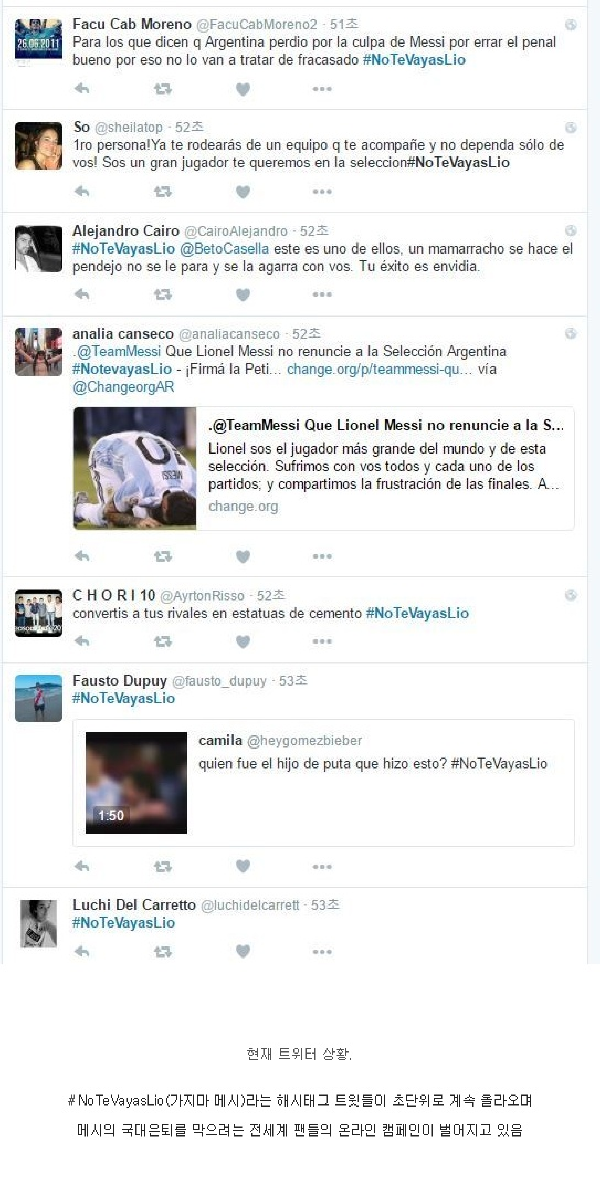
Task: Open more options on So's tweet
Action: [x=323, y=192]
